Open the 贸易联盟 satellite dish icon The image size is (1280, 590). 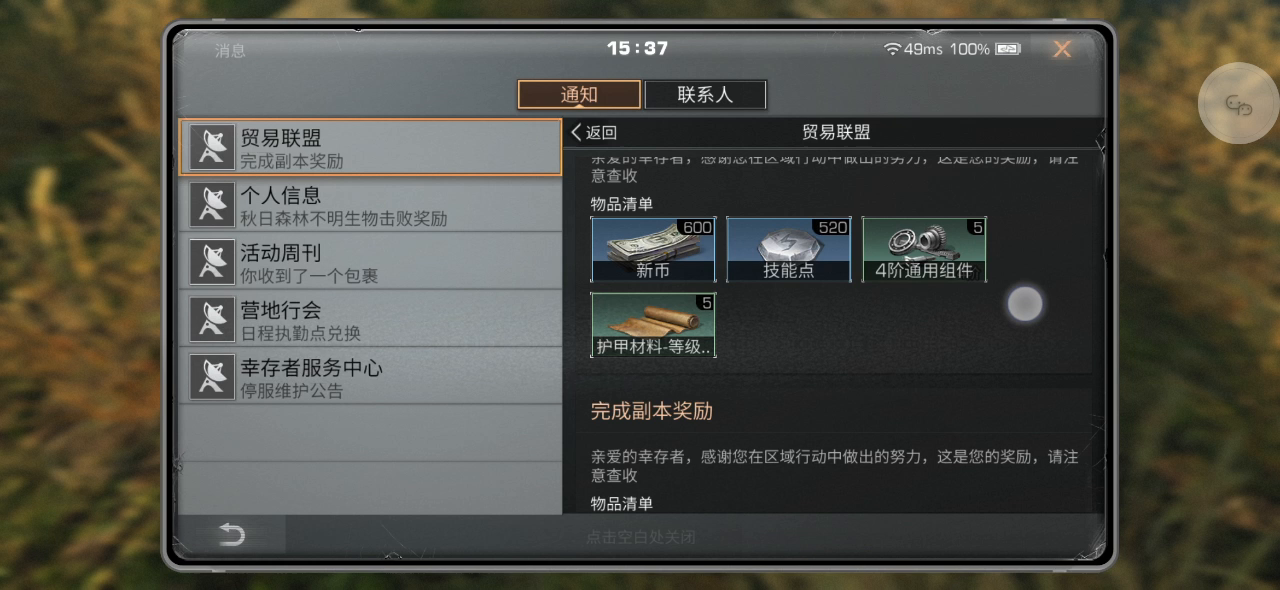(212, 148)
